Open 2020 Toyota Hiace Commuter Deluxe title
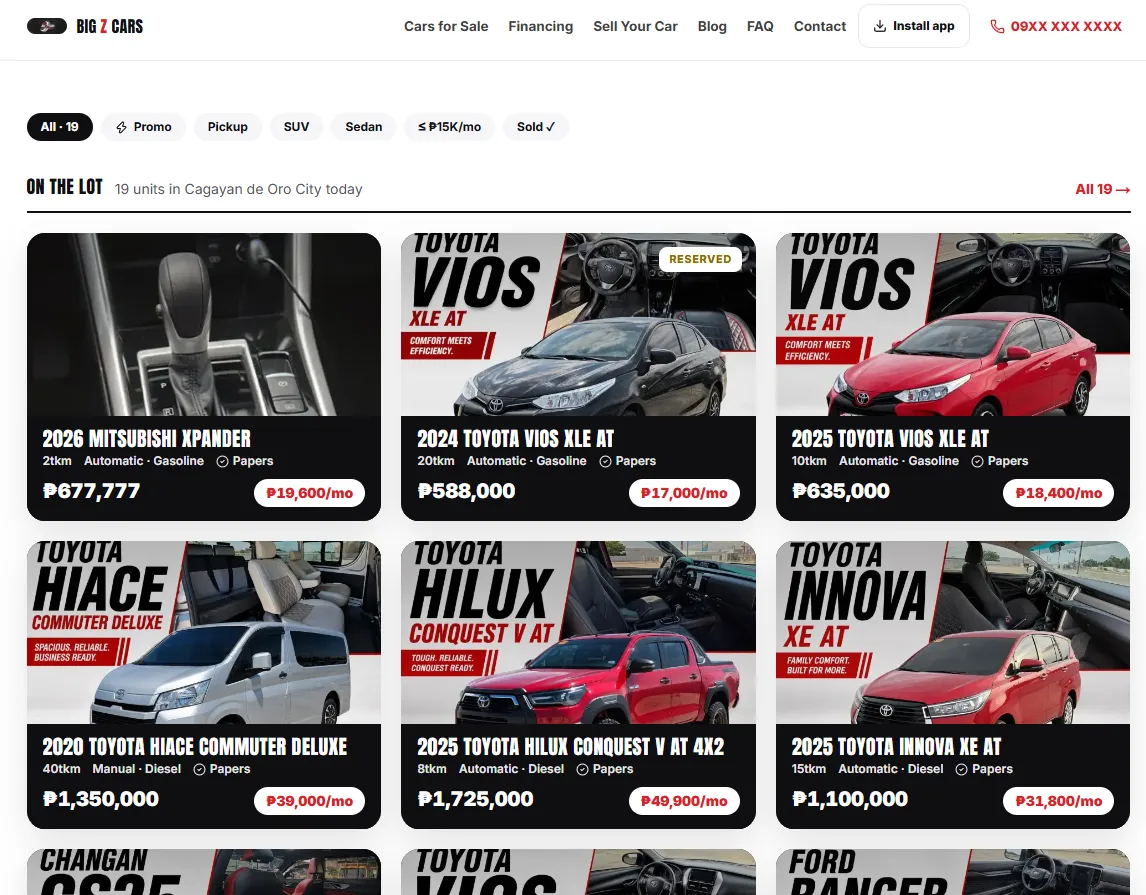The width and height of the screenshot is (1146, 895). [x=194, y=747]
